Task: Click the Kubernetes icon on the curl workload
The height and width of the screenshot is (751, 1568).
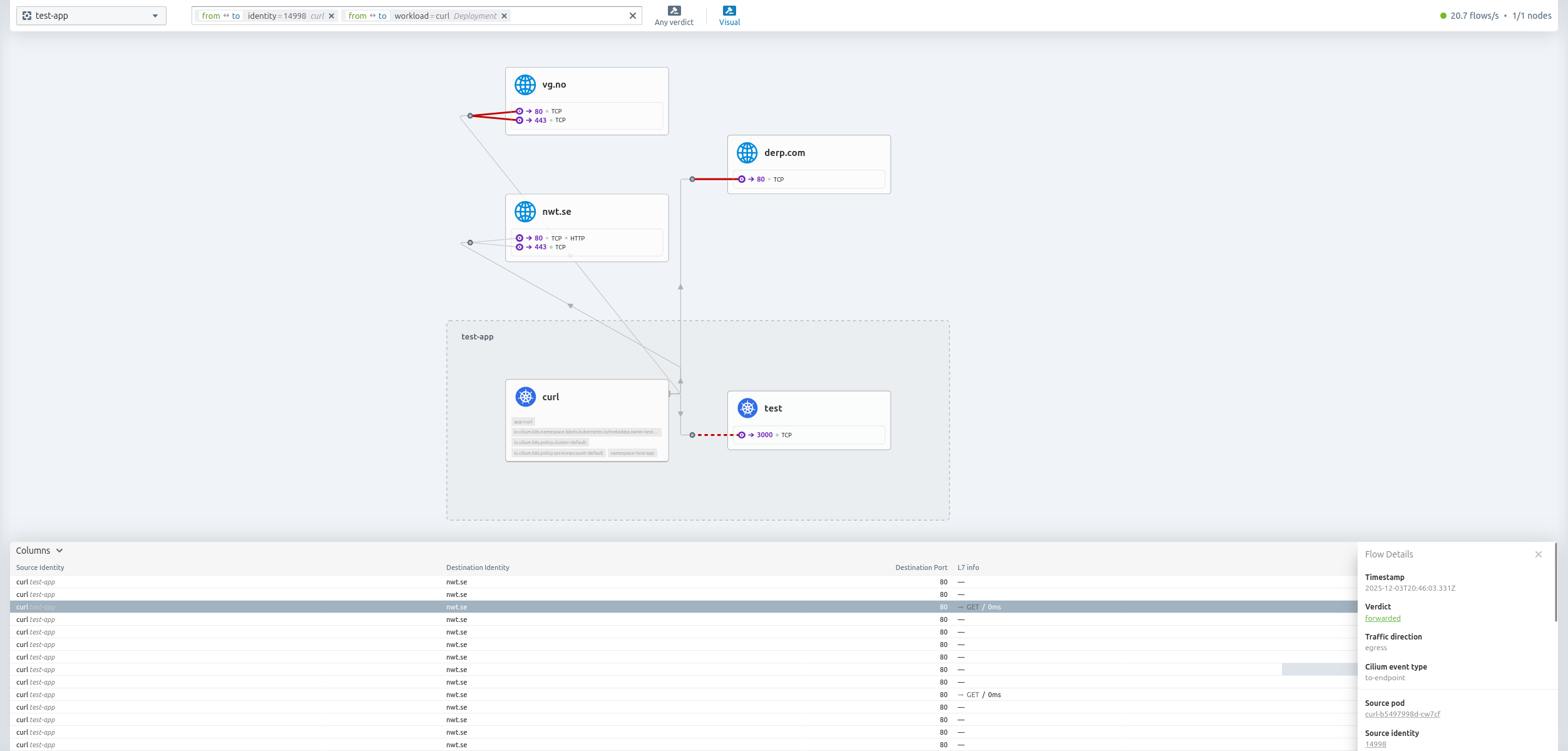Action: [525, 396]
